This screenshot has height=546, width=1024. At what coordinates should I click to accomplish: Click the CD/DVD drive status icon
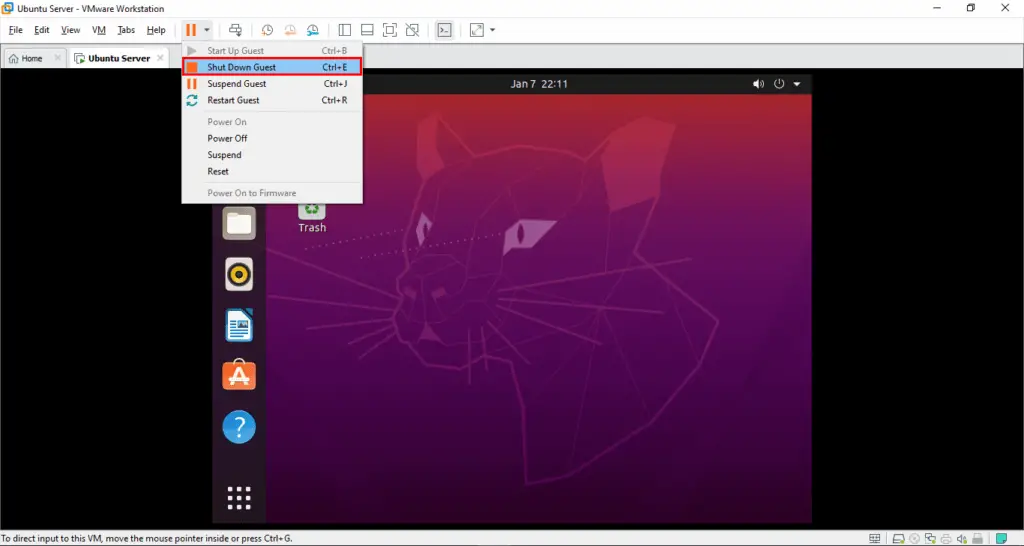pos(914,539)
